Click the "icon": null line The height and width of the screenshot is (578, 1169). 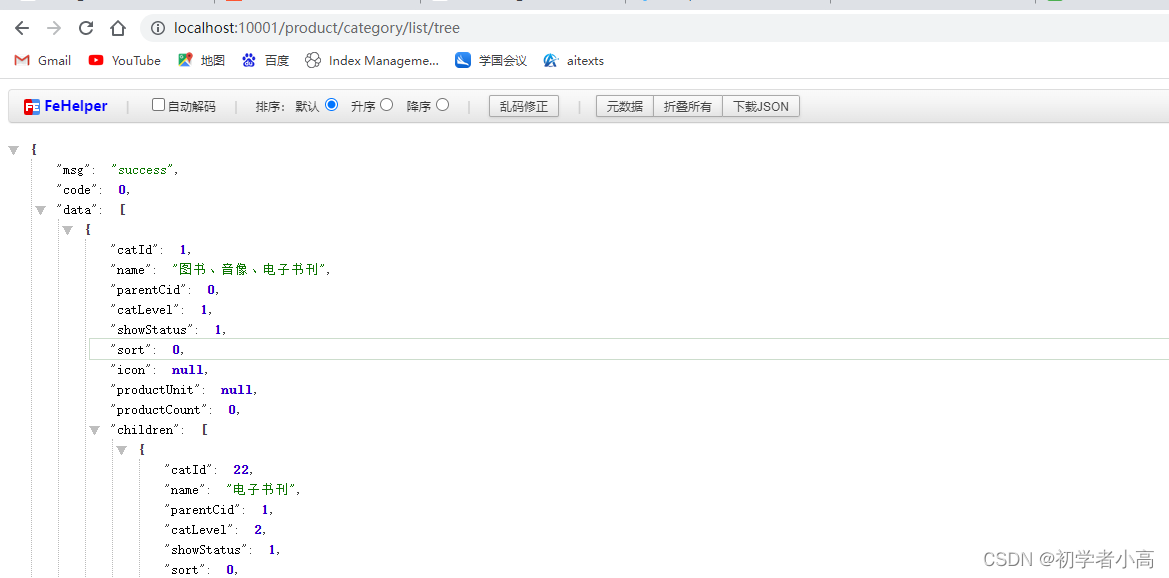pos(160,370)
